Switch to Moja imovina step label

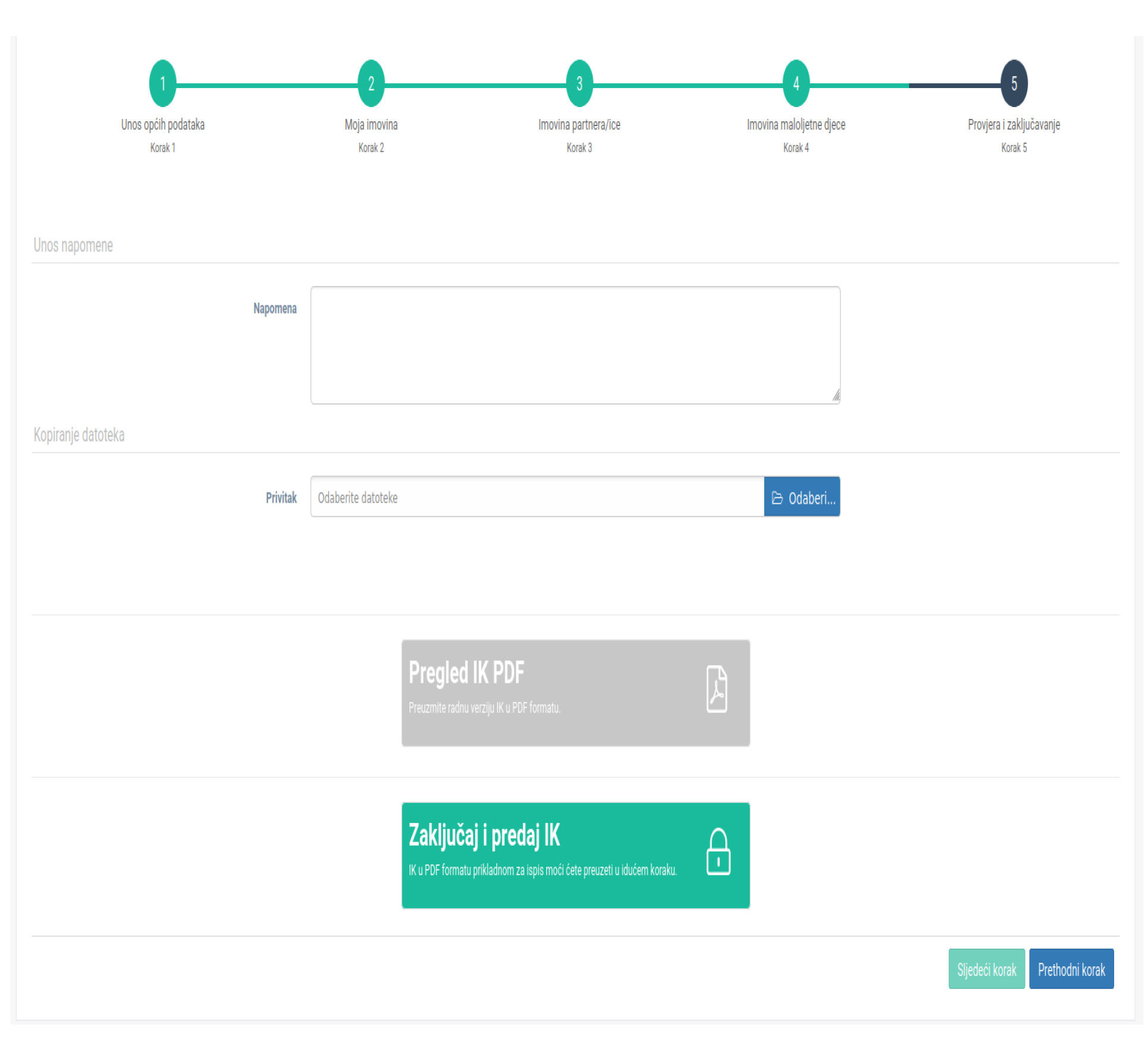[371, 125]
